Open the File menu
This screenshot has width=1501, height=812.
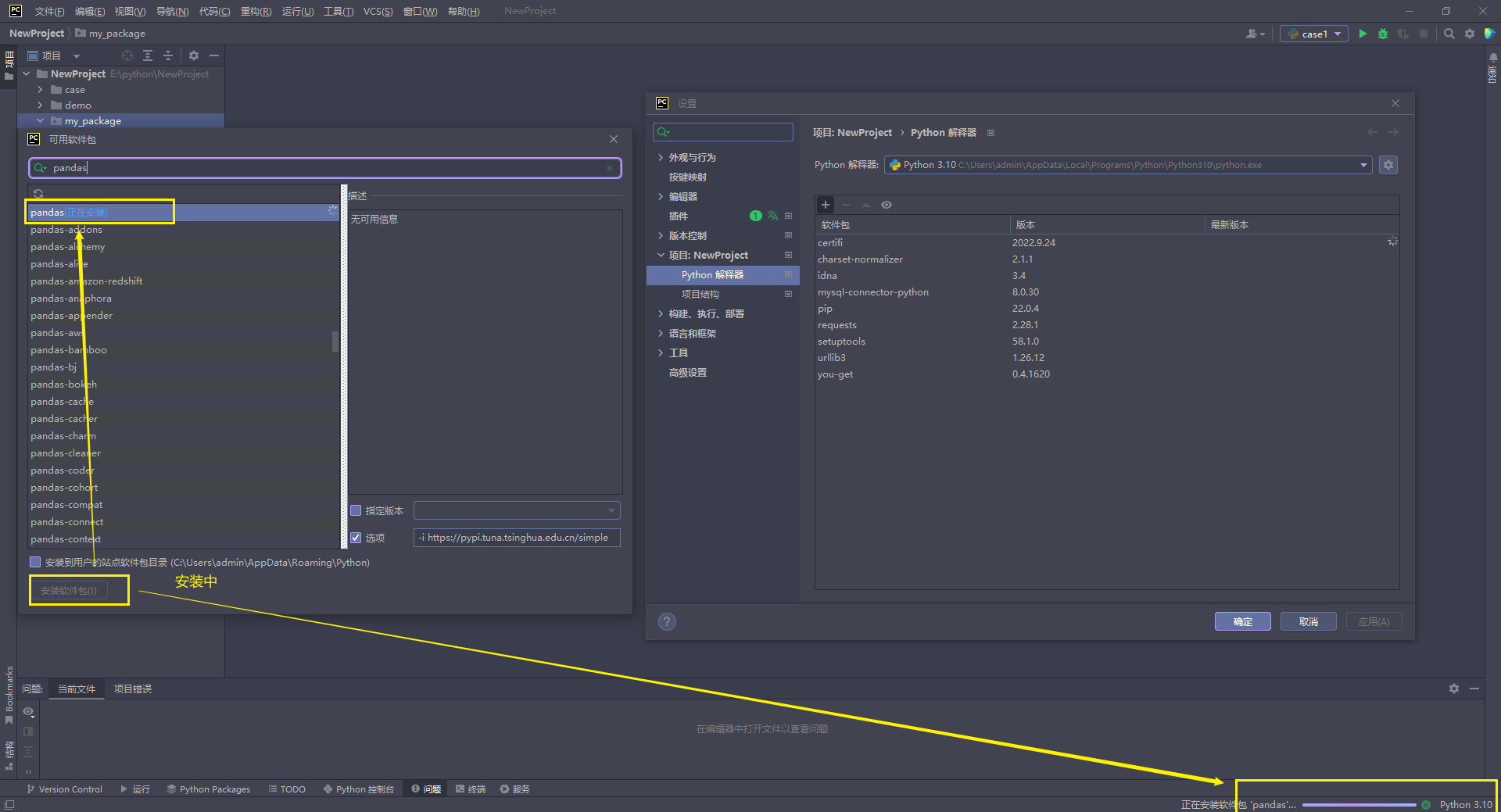[x=49, y=11]
